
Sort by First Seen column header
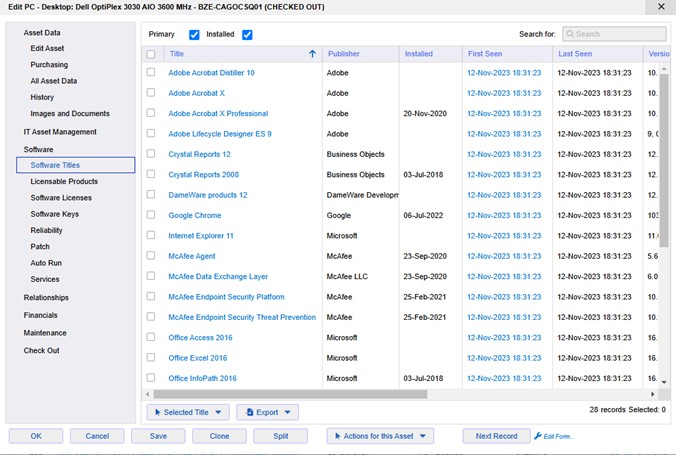click(485, 54)
